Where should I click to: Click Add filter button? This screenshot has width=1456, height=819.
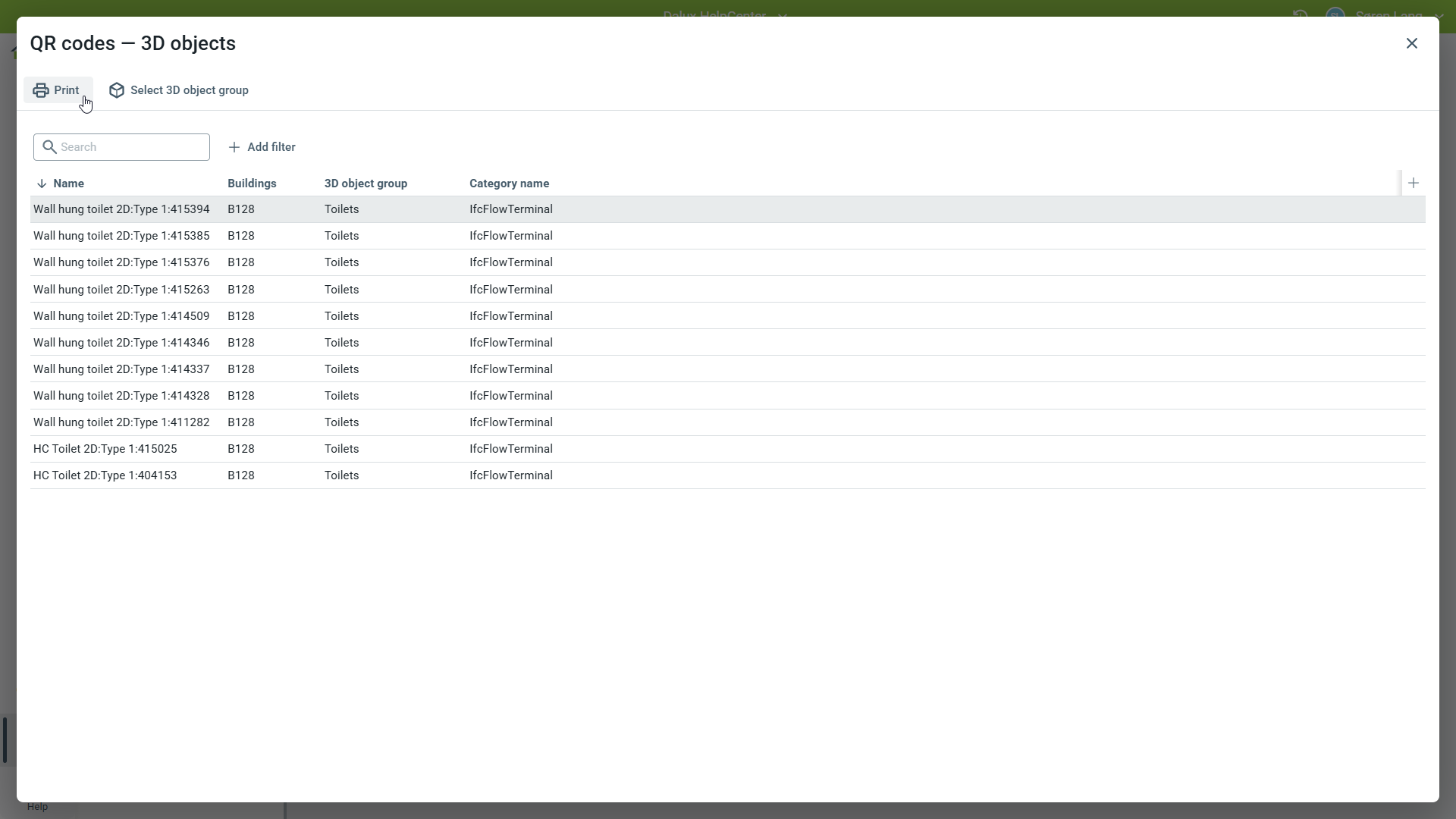[x=262, y=147]
